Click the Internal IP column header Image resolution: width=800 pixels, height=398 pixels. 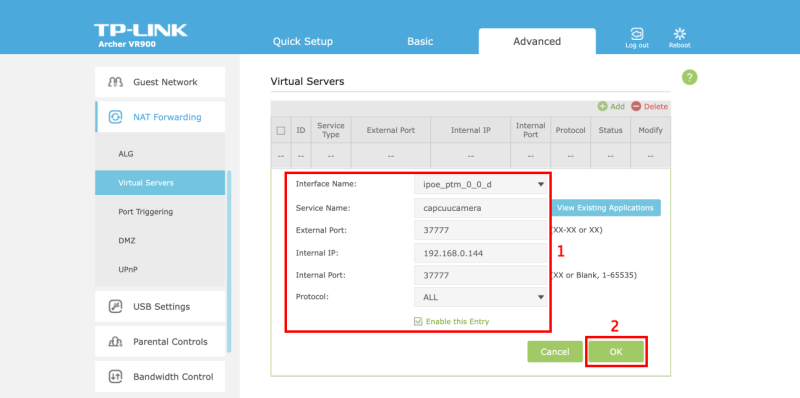[x=470, y=130]
